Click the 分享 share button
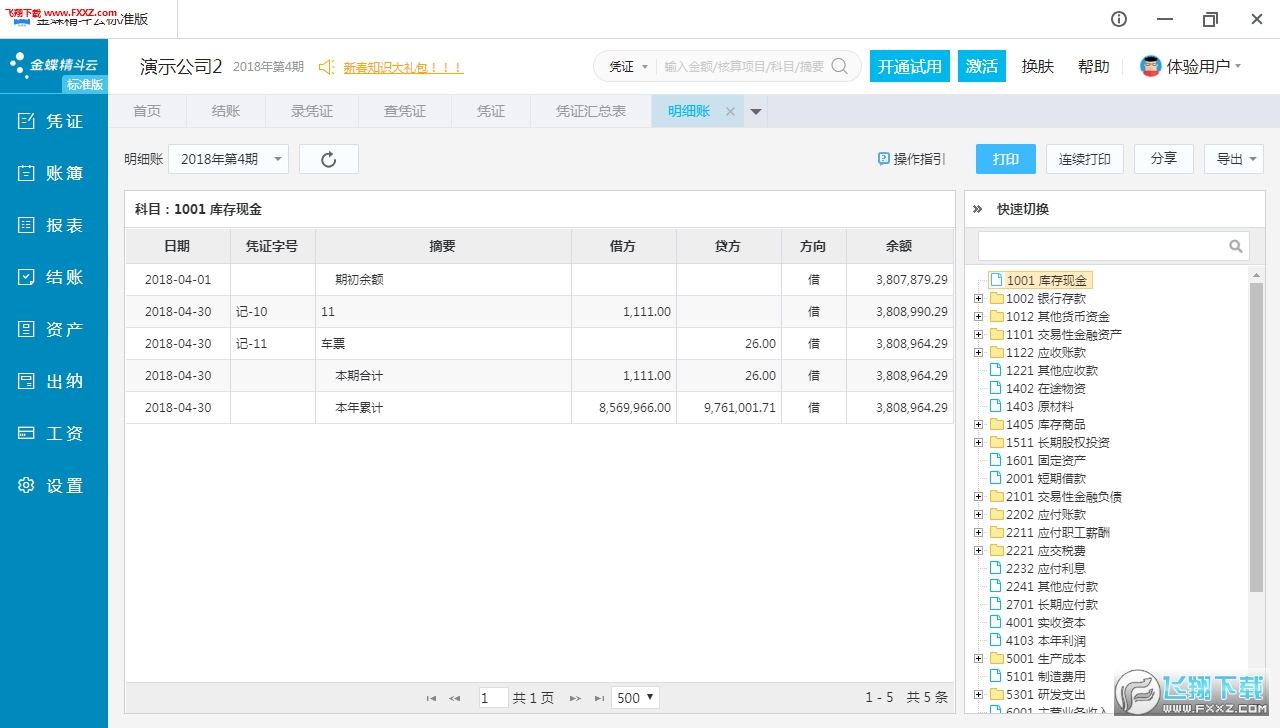This screenshot has height=728, width=1280. pyautogui.click(x=1164, y=159)
